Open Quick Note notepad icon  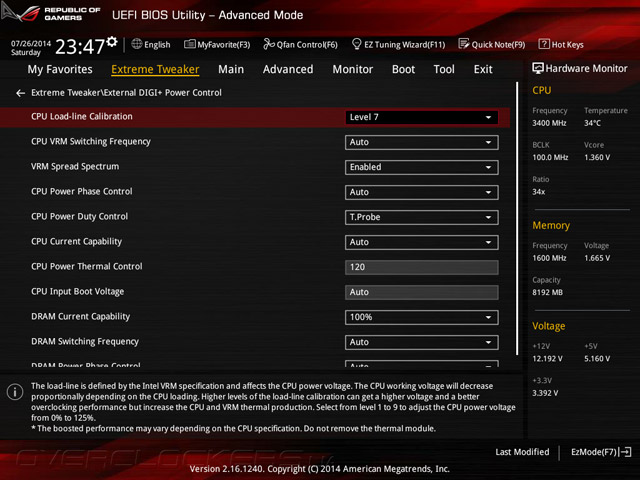click(x=464, y=44)
